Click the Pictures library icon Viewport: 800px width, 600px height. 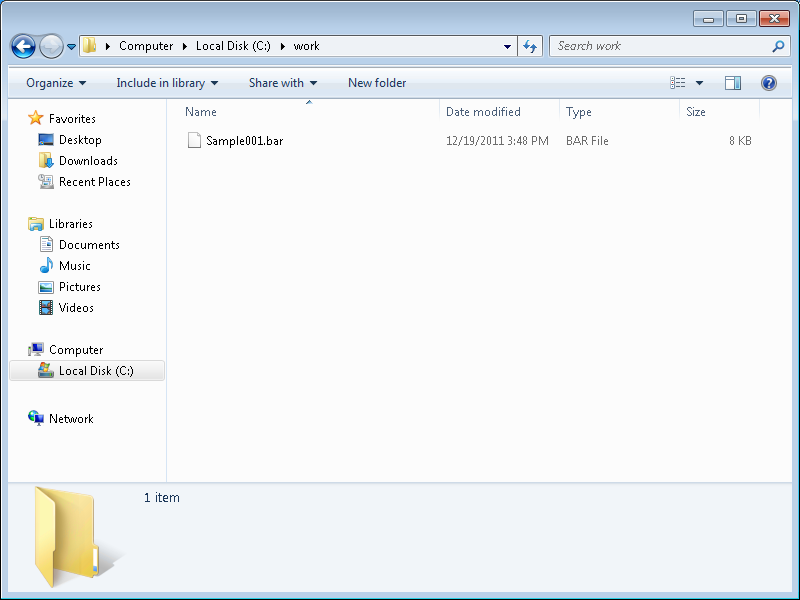[x=46, y=287]
